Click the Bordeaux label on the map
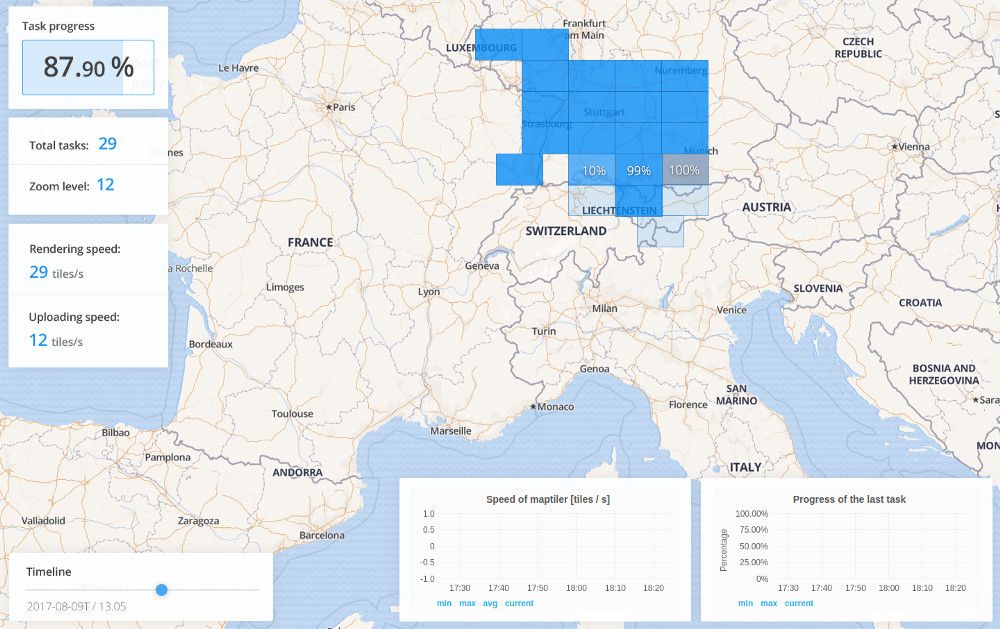Screen dimensions: 1000x629 [210, 344]
